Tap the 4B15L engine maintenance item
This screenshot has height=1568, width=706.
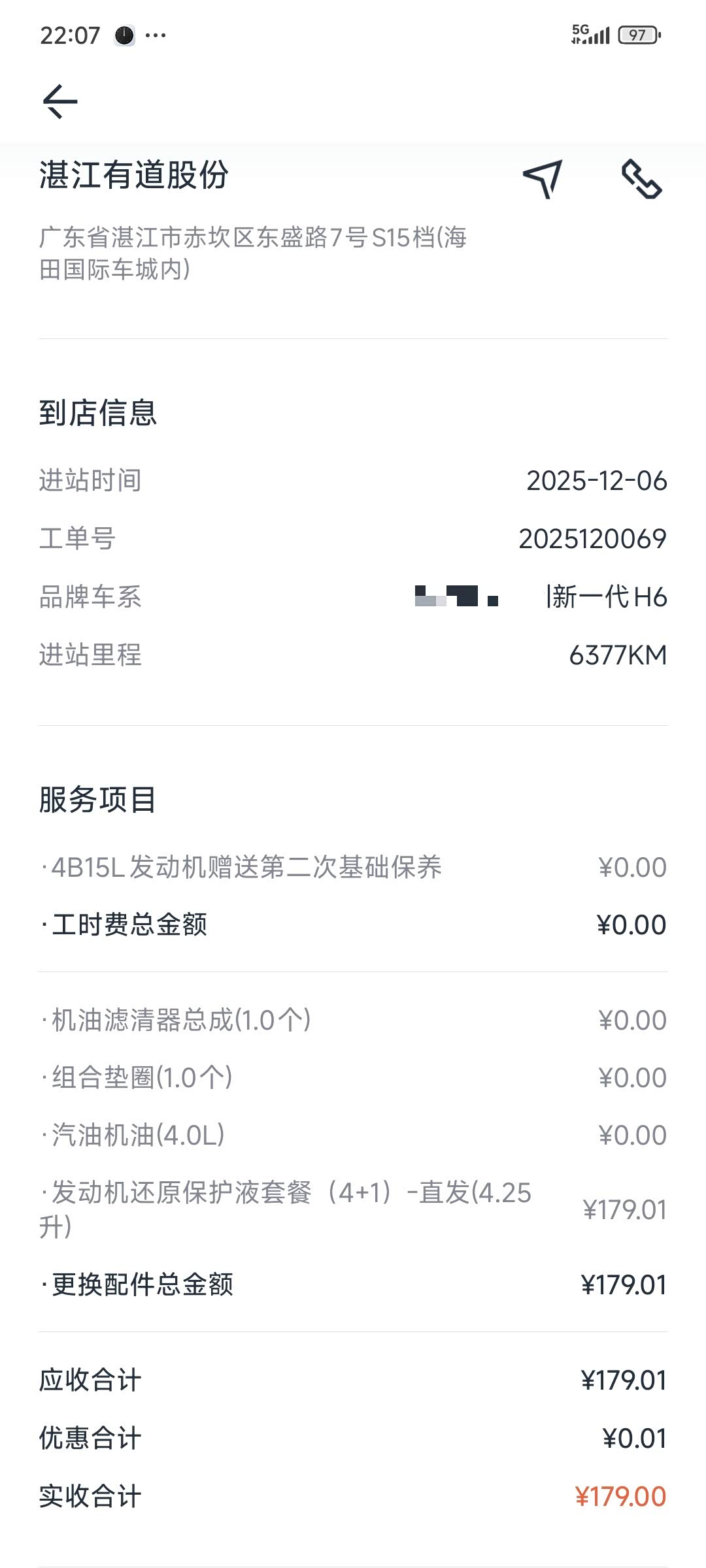click(x=242, y=868)
